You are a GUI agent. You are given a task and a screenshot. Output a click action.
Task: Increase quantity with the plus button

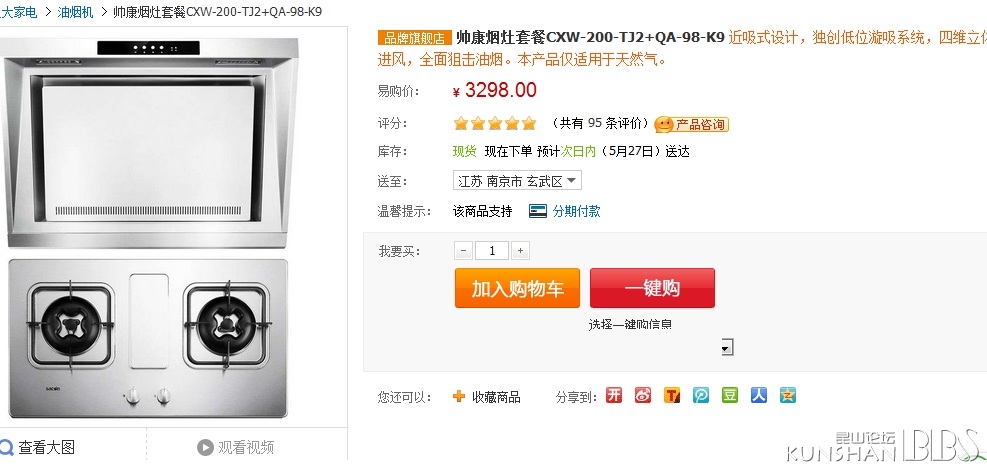[520, 251]
